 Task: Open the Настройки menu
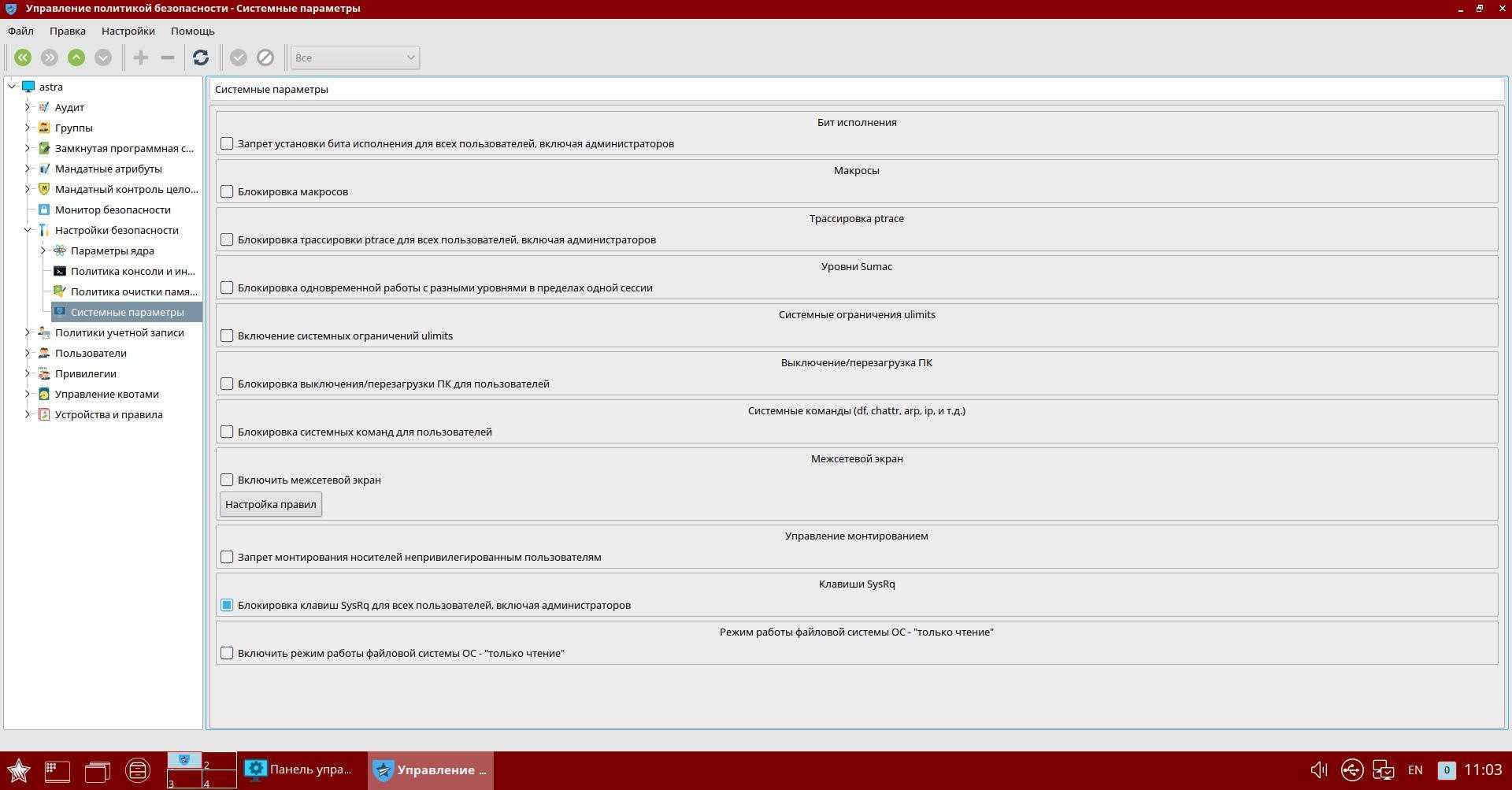(x=128, y=31)
